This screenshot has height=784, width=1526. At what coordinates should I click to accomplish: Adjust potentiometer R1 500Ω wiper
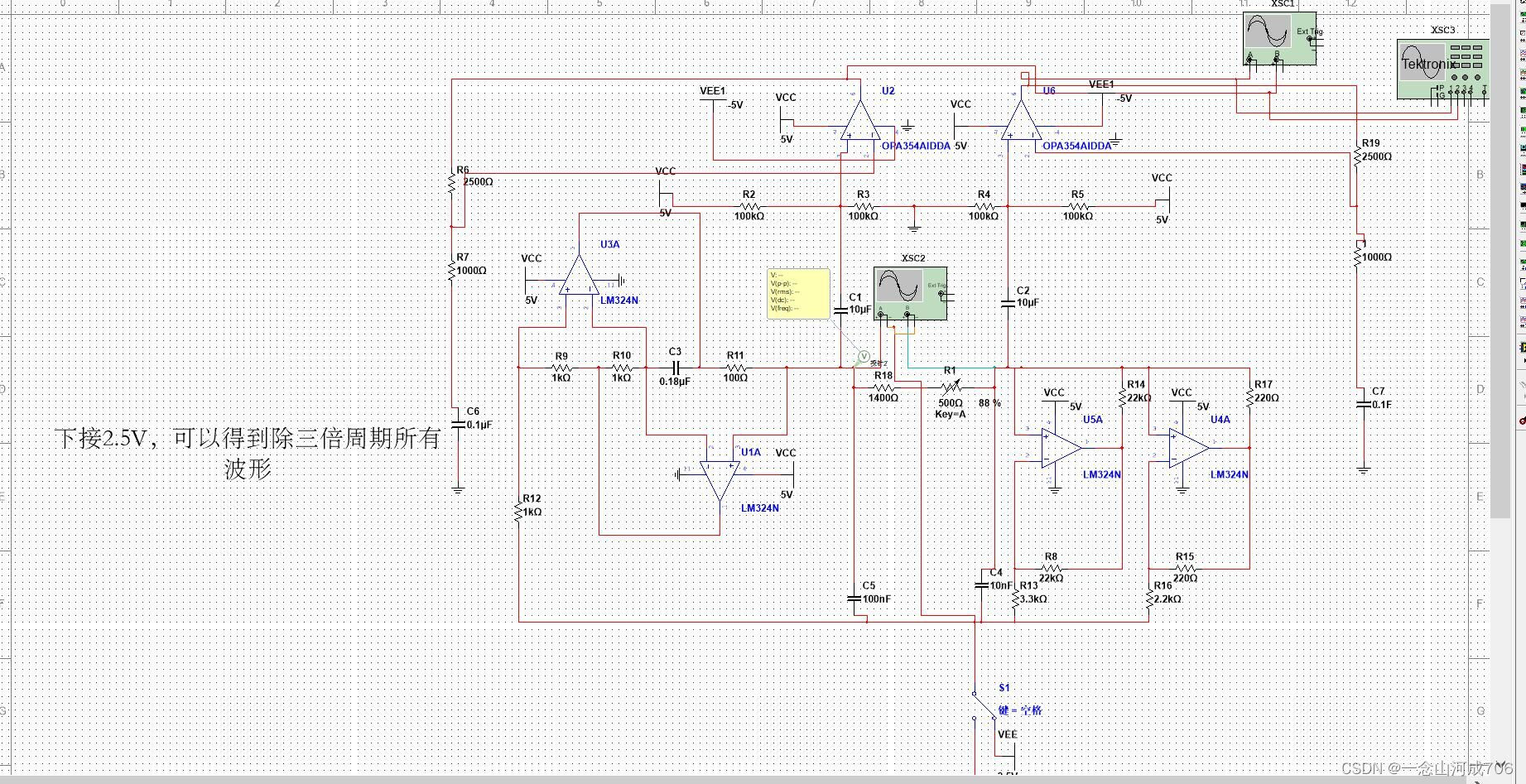pos(951,386)
